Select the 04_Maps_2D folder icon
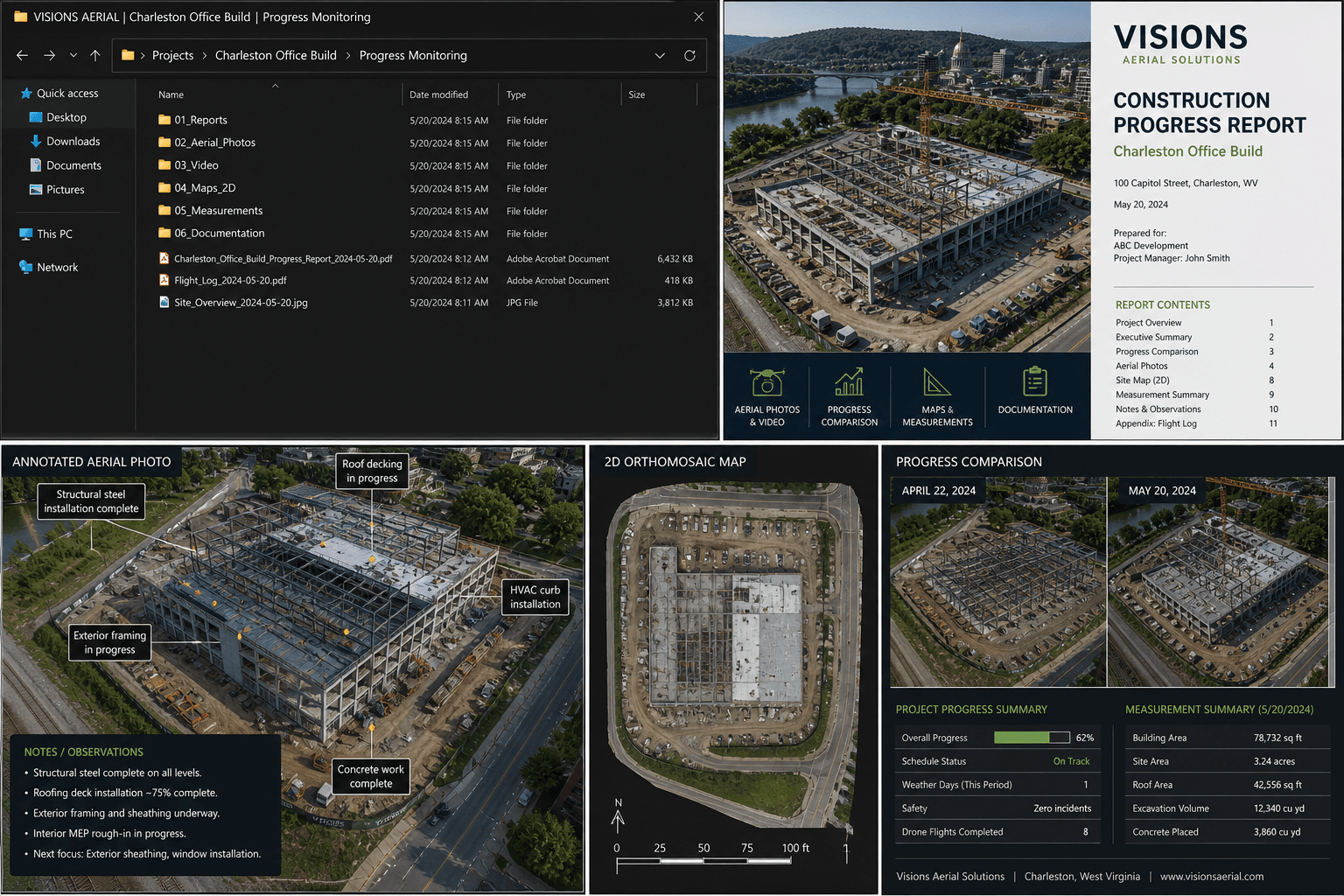 (164, 187)
